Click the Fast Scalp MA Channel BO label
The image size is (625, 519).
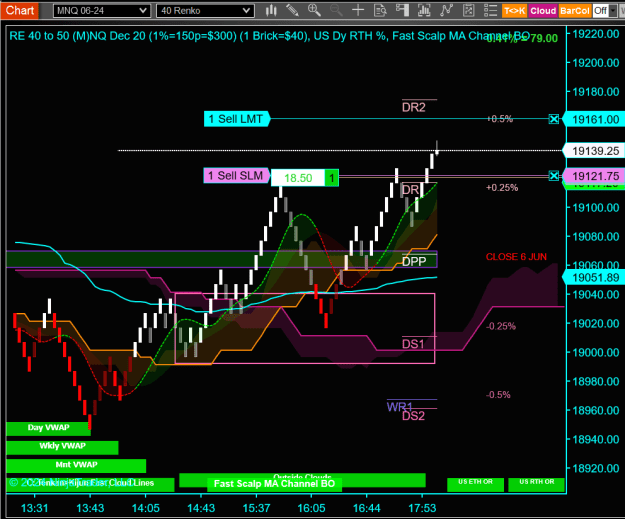point(274,484)
